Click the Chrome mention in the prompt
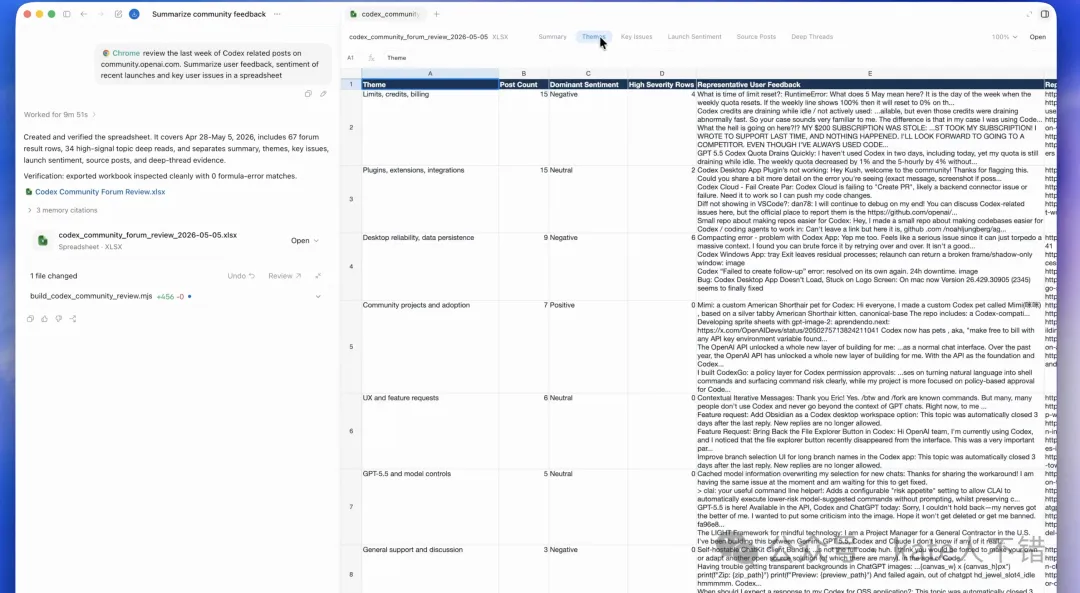This screenshot has height=593, width=1080. tap(121, 53)
